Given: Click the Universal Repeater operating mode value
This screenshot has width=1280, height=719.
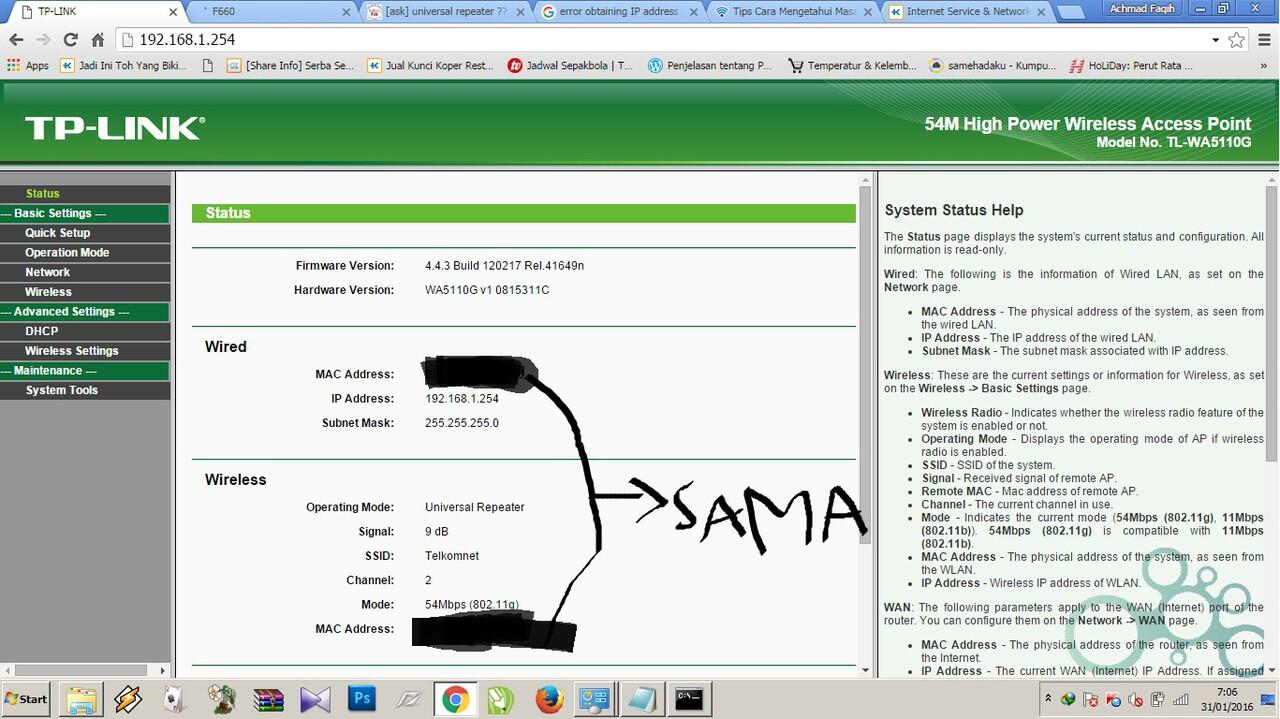Looking at the screenshot, I should coord(475,507).
